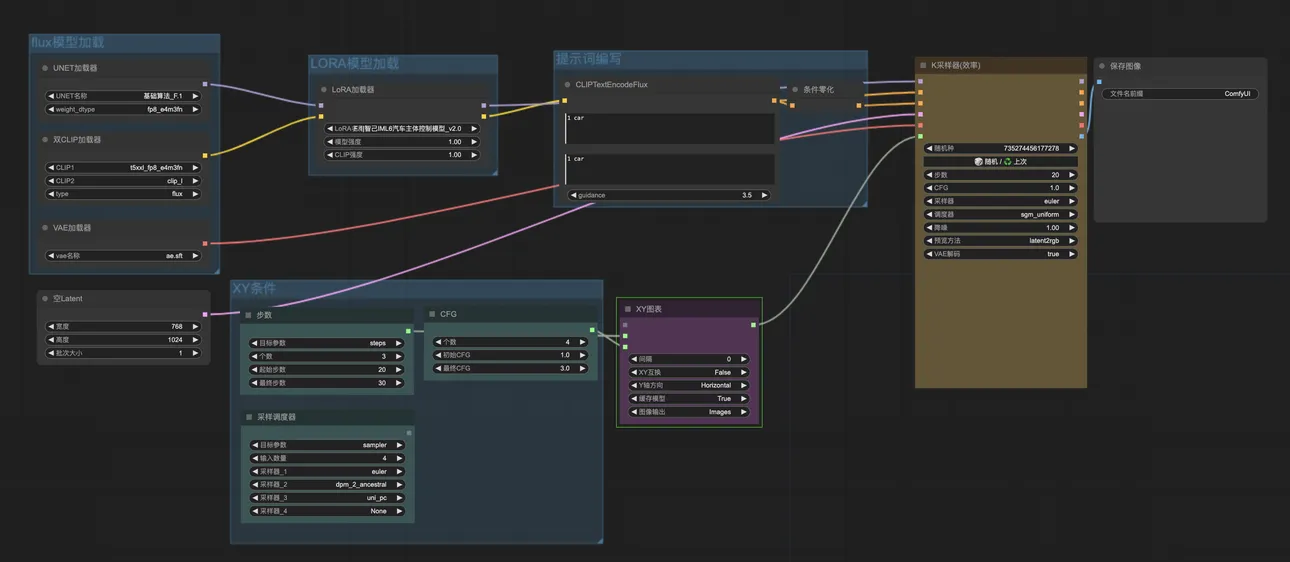1290x562 pixels.
Task: Click the green output port of 步数 node
Action: pos(408,331)
